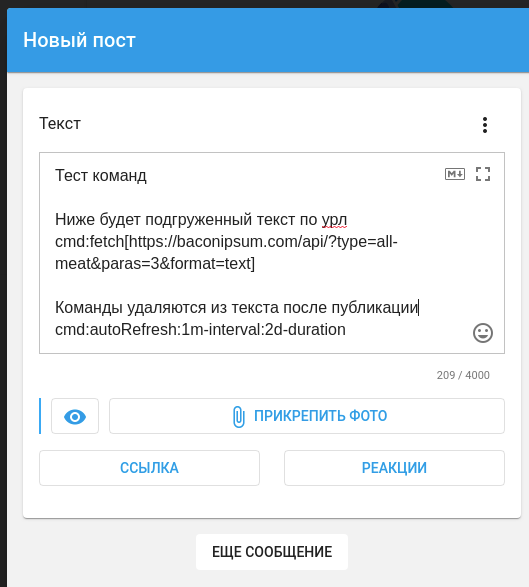Click the 'Тест команд' first line of text
This screenshot has width=529, height=587.
101,175
